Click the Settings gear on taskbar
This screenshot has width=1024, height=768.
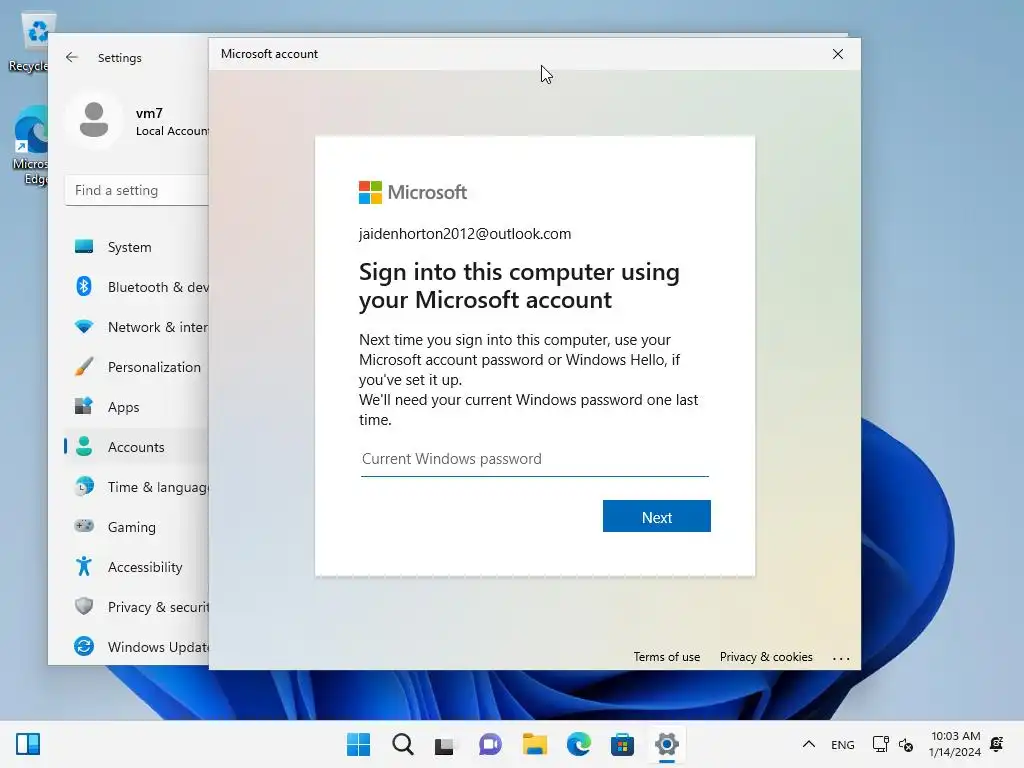click(x=667, y=744)
